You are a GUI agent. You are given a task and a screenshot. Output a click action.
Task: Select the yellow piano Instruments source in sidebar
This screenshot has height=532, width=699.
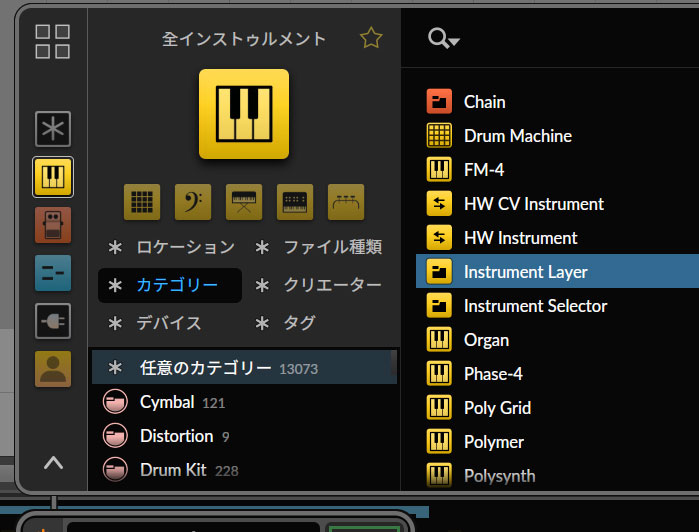[x=53, y=177]
